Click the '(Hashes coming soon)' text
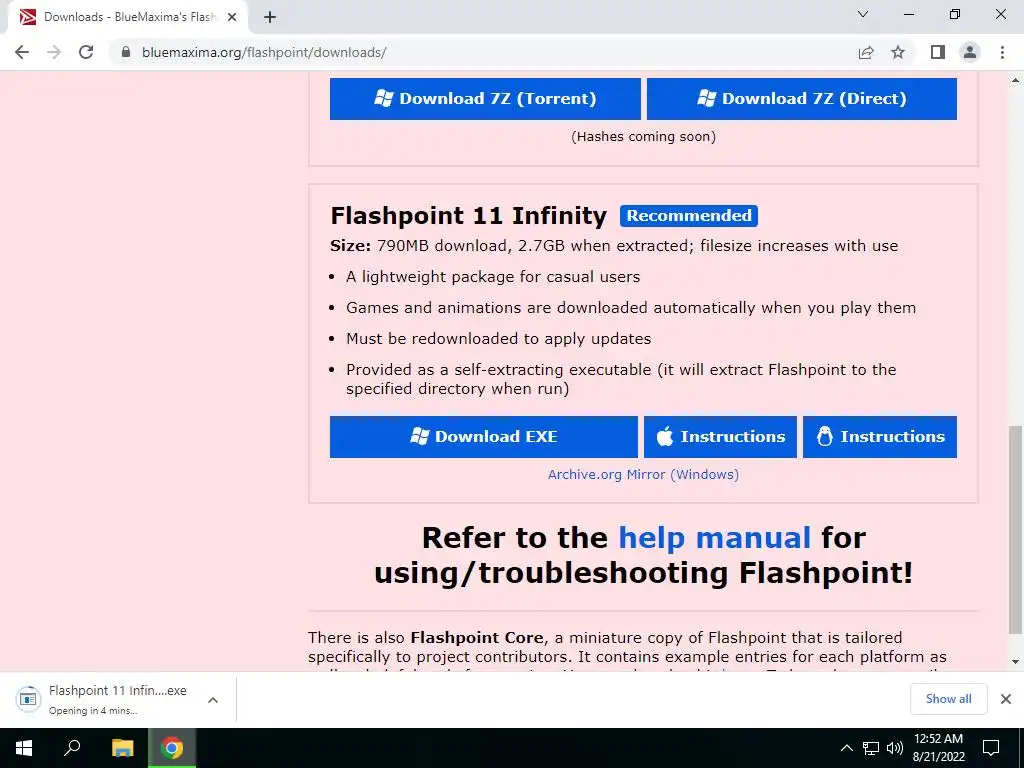Viewport: 1024px width, 768px height. coord(643,136)
